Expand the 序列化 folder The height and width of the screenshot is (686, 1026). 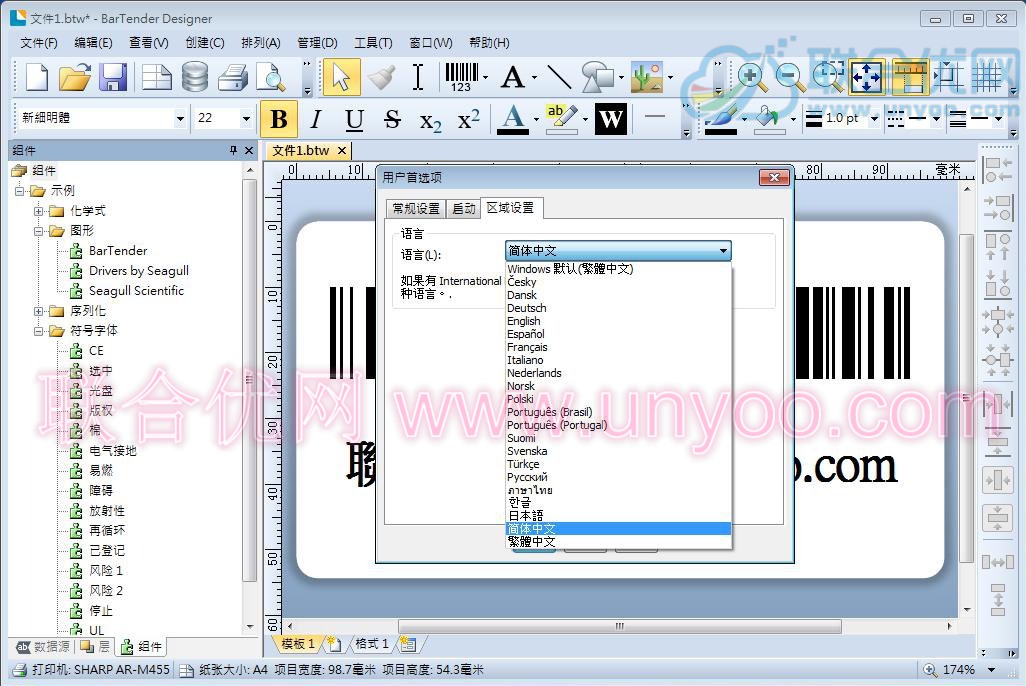39,311
